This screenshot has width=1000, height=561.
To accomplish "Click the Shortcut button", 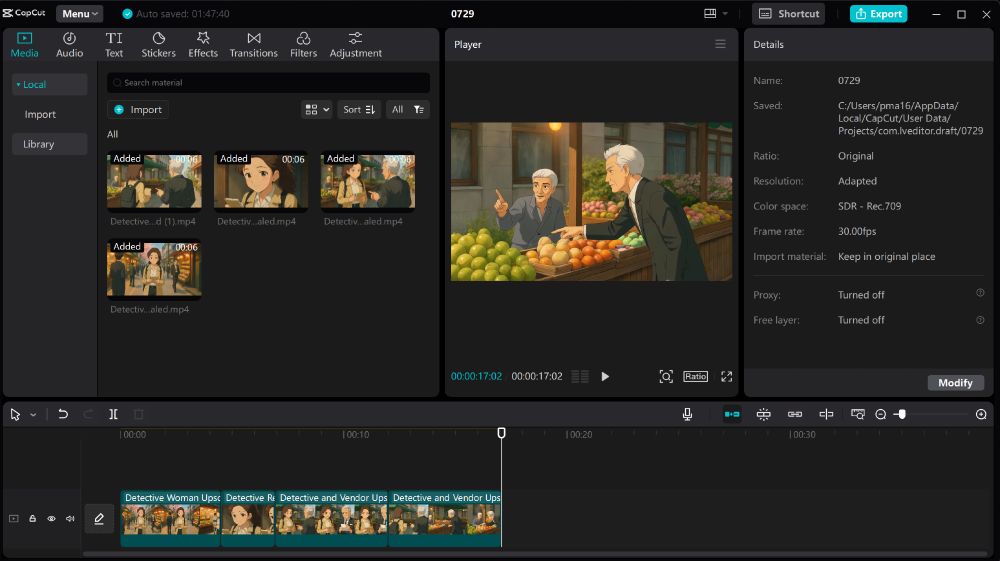I will click(x=788, y=13).
